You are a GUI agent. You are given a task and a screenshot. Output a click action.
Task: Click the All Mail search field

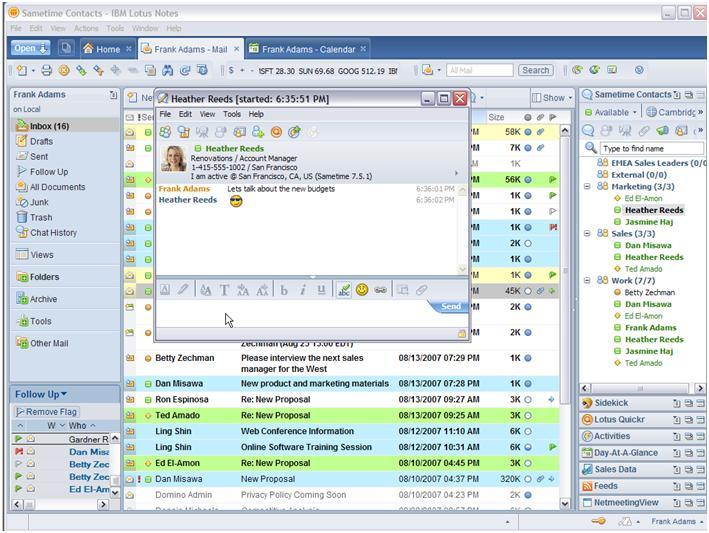(x=480, y=71)
